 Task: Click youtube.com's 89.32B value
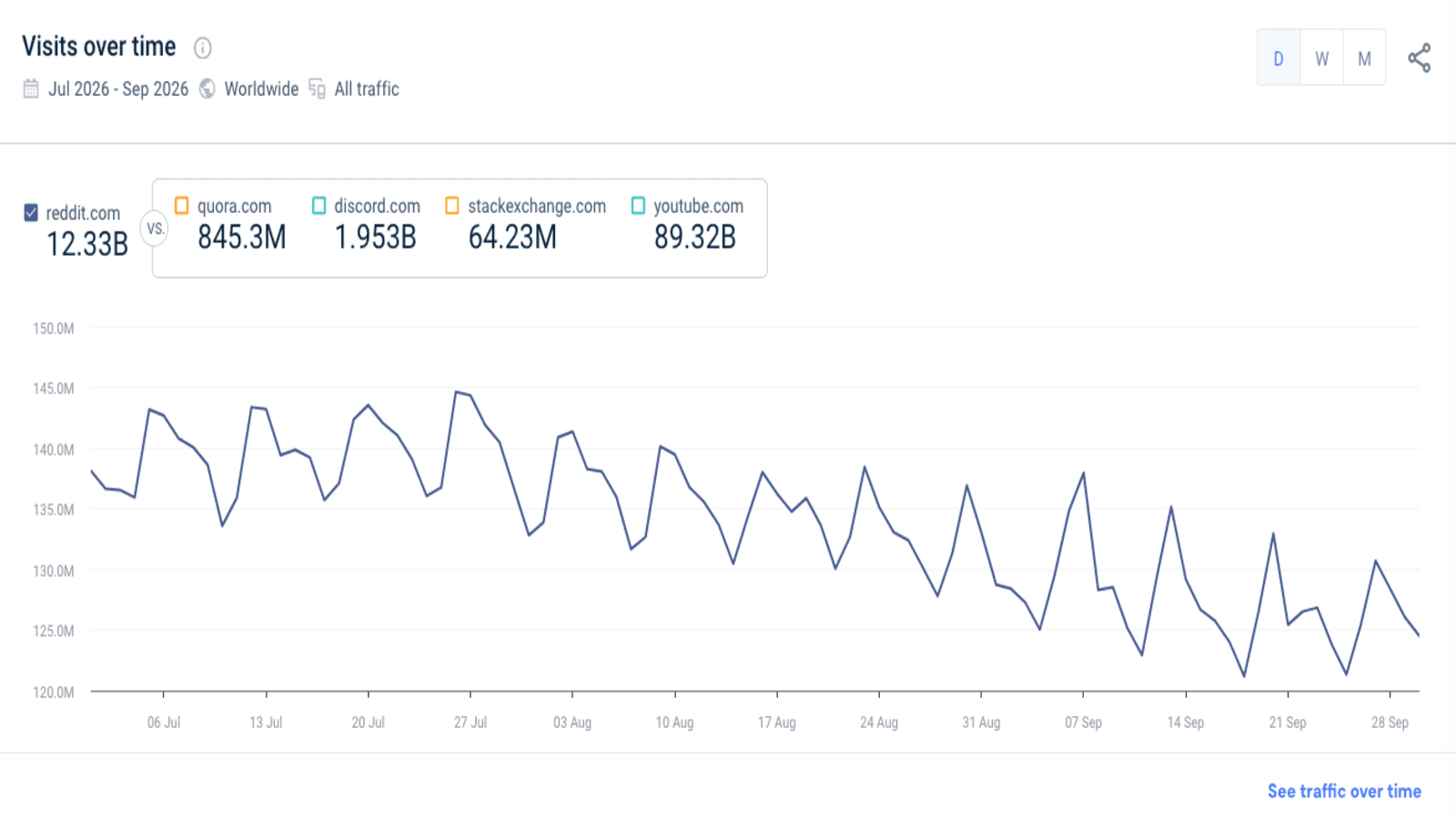pyautogui.click(x=695, y=238)
